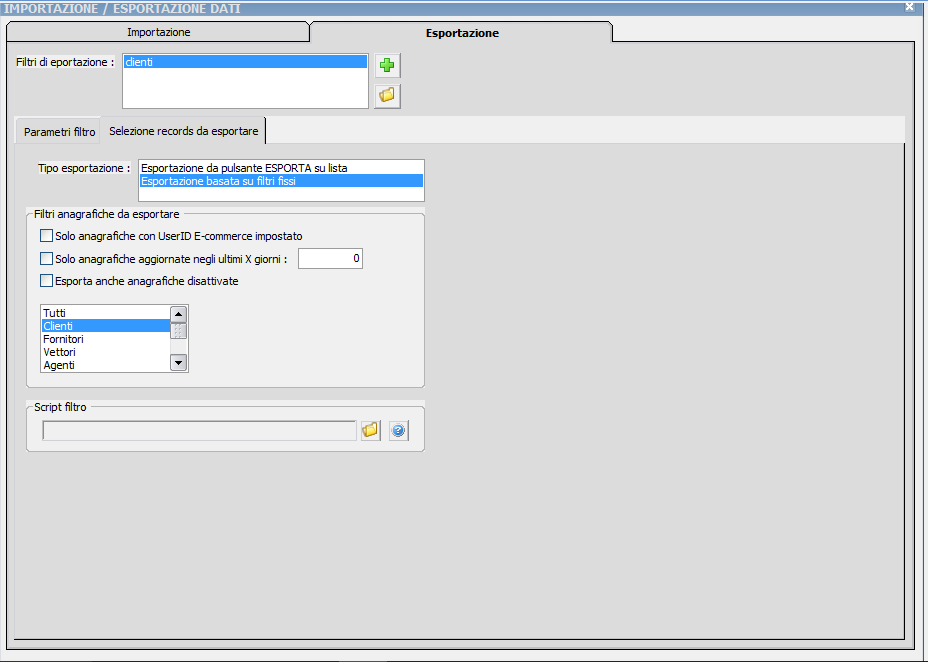Choose Esportazione da pulsante ESPORTA su lista
The height and width of the screenshot is (662, 928).
click(281, 168)
